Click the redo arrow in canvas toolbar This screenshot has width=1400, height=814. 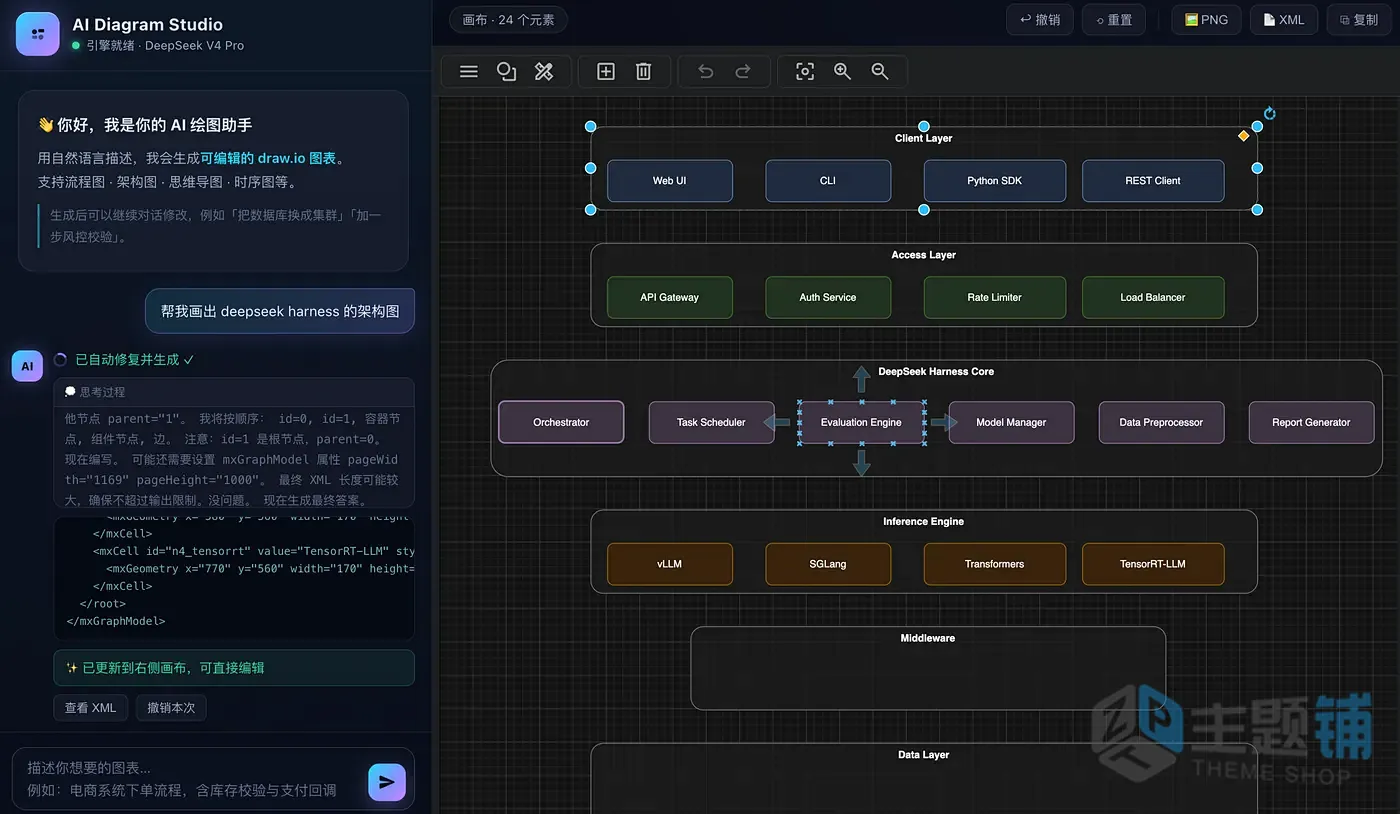tap(743, 71)
